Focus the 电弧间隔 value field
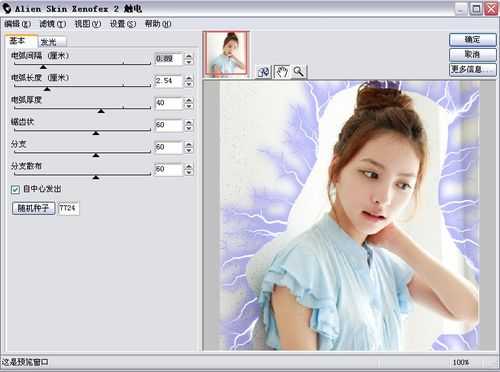The height and width of the screenshot is (372, 500). pos(169,59)
